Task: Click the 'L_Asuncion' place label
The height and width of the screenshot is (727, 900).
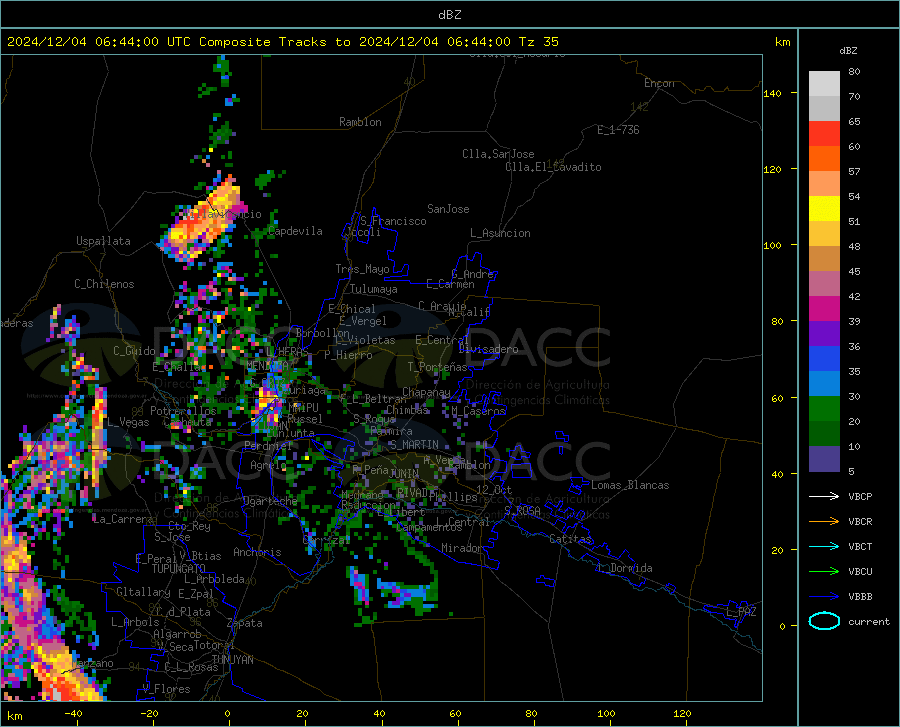Action: (x=500, y=233)
